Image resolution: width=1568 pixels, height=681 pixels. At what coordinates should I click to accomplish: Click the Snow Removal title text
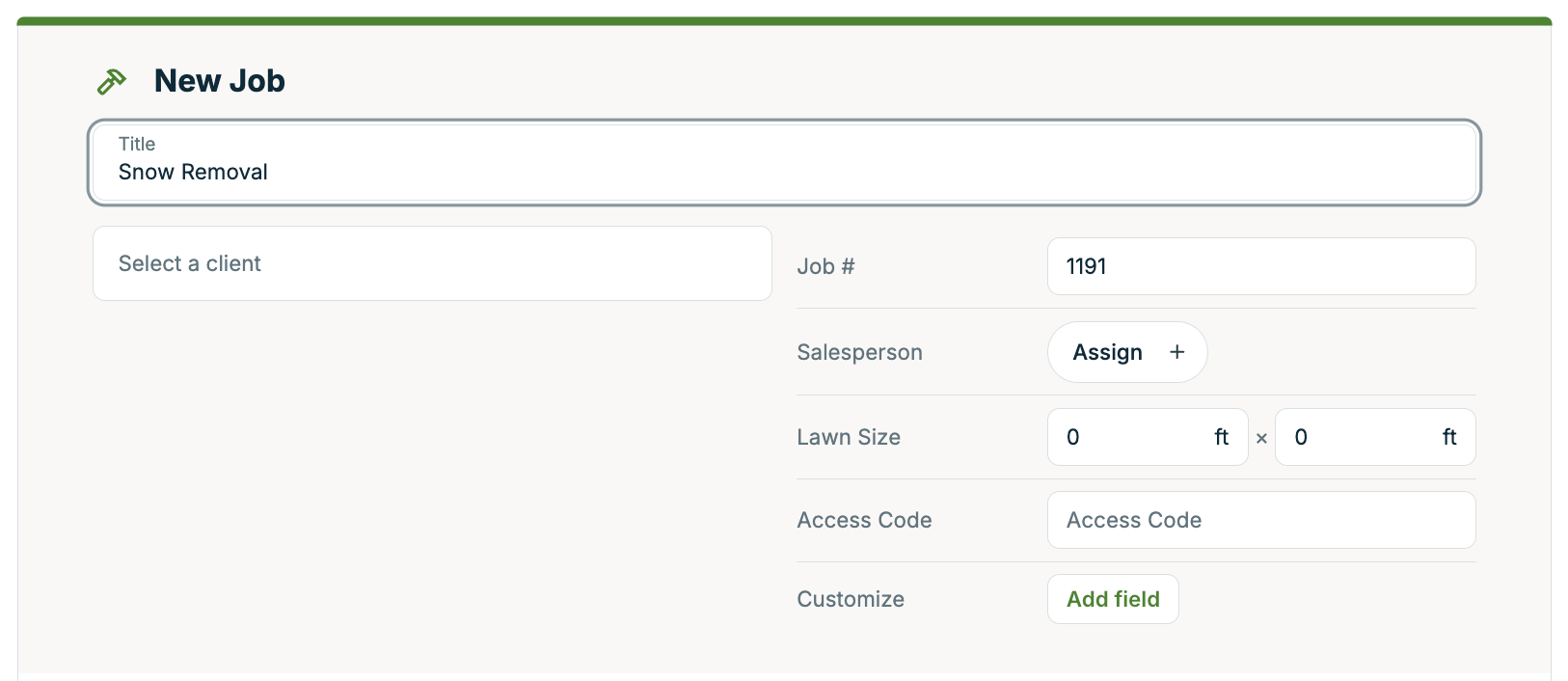point(192,172)
